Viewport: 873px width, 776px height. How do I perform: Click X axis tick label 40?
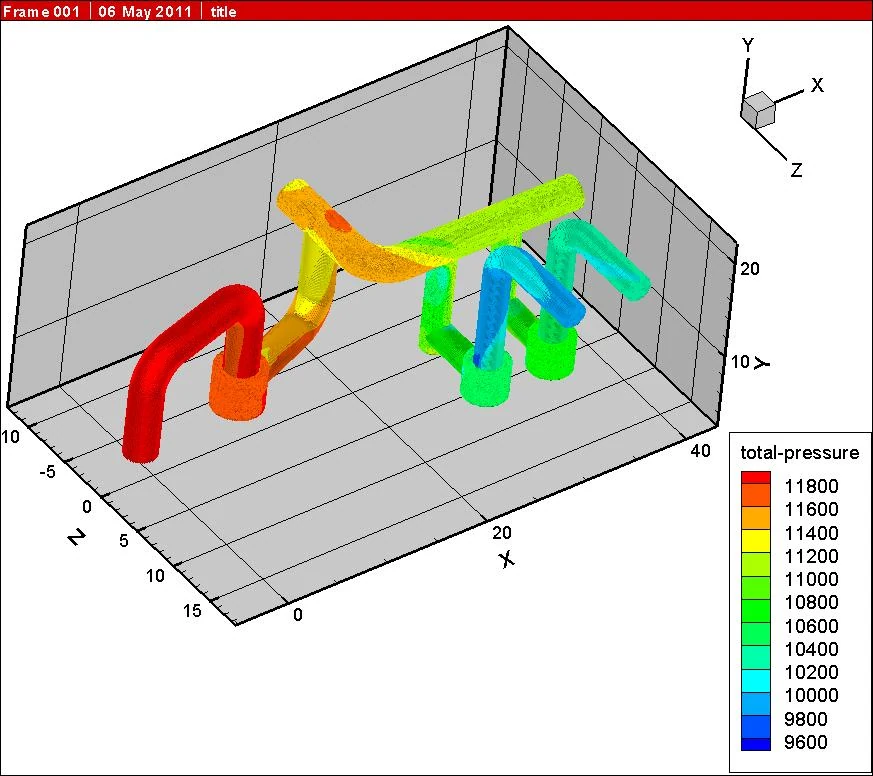tap(700, 450)
